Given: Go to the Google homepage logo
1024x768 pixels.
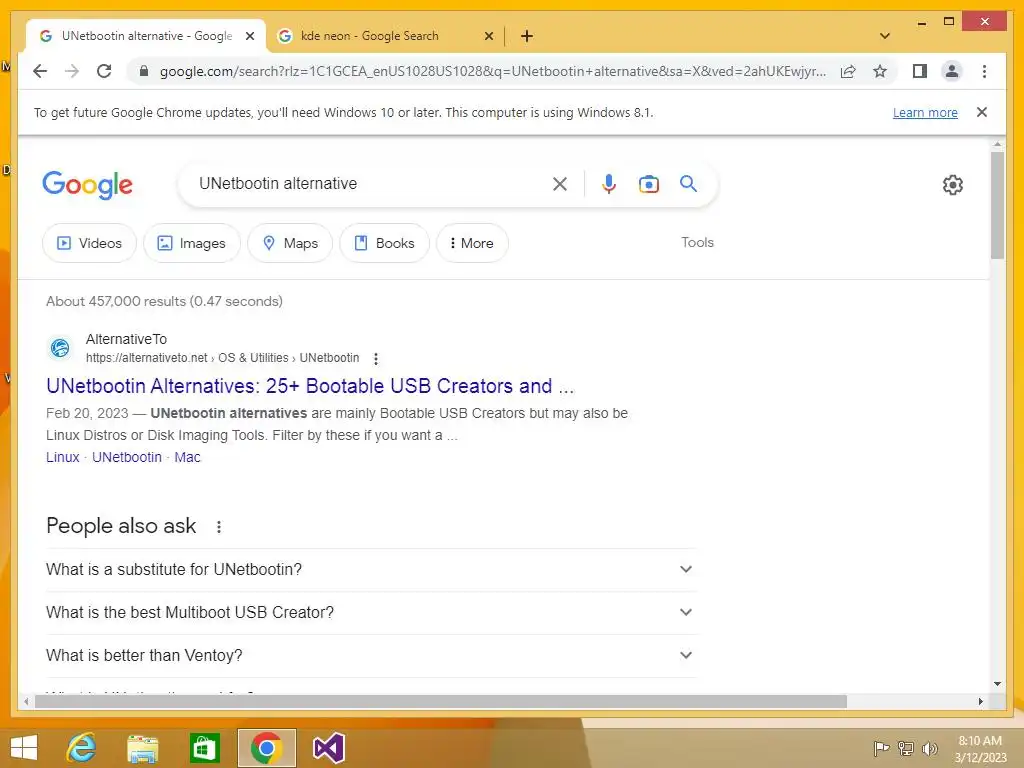Looking at the screenshot, I should (88, 185).
